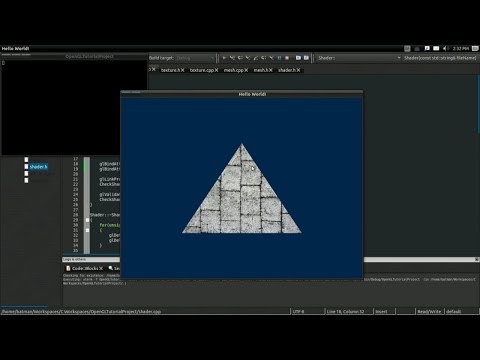Click the Hello World! render window title bar

[x=242, y=94]
